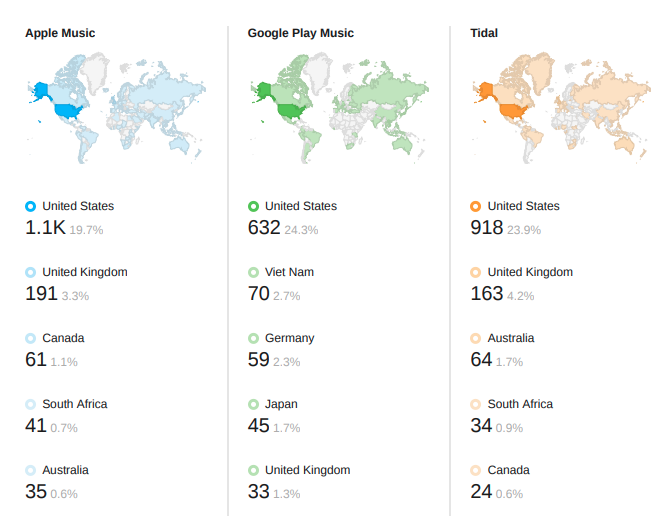This screenshot has height=516, width=666.
Task: Click the pale orange circle beside Tidal Canada
Action: coord(476,471)
